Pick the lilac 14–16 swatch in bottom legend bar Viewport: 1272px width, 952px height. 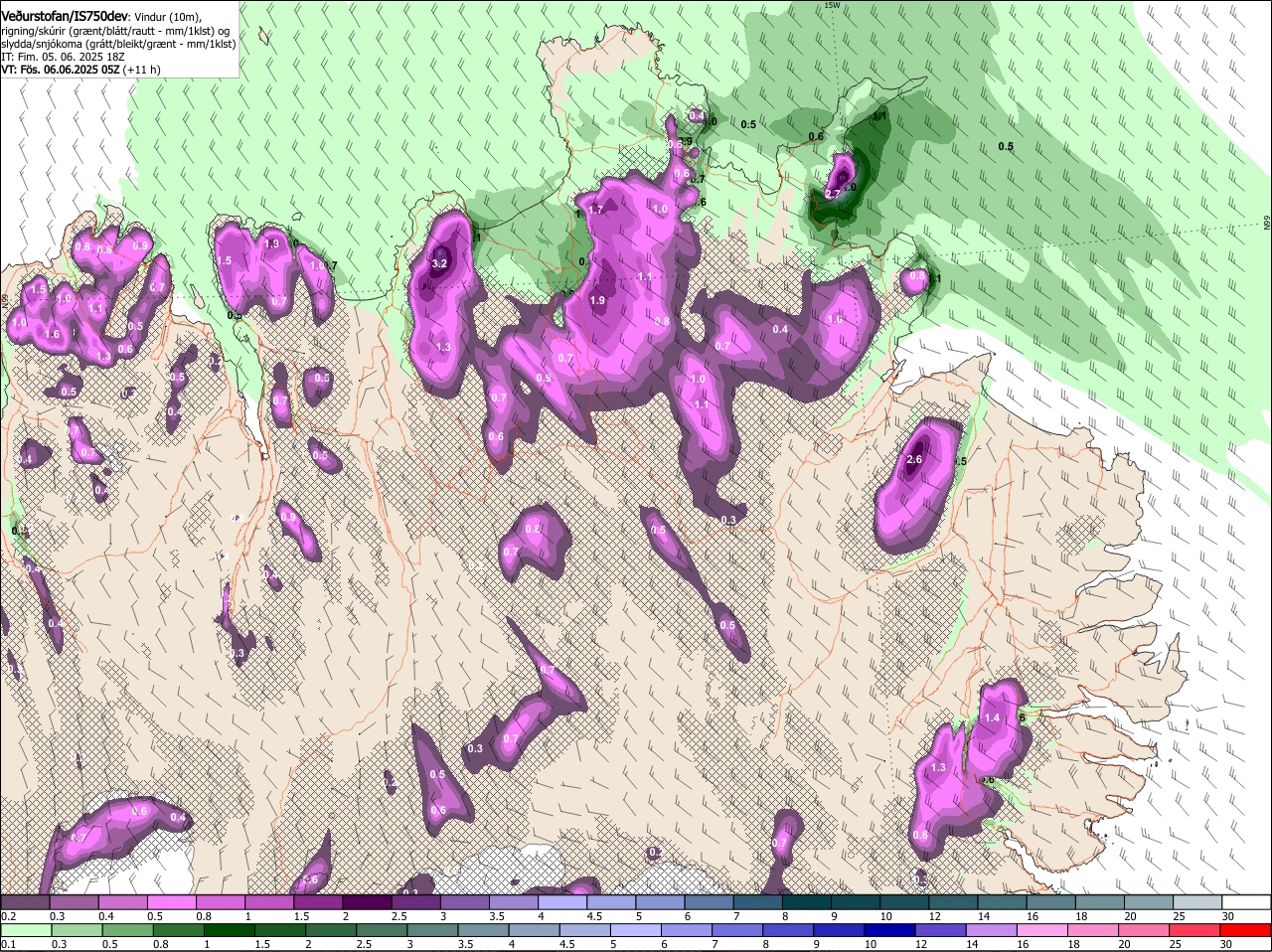(991, 930)
